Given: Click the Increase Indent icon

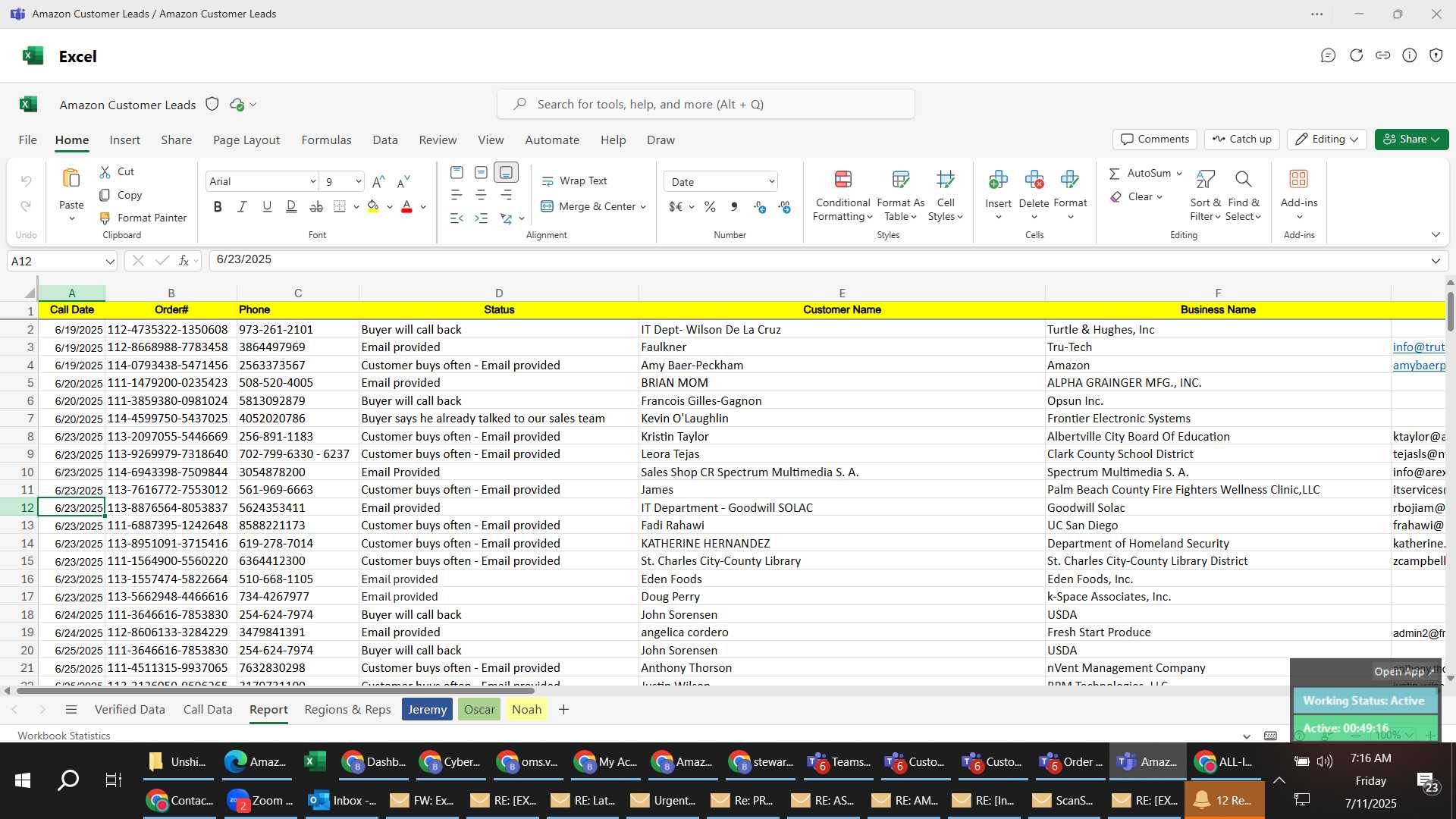Looking at the screenshot, I should coord(482,218).
